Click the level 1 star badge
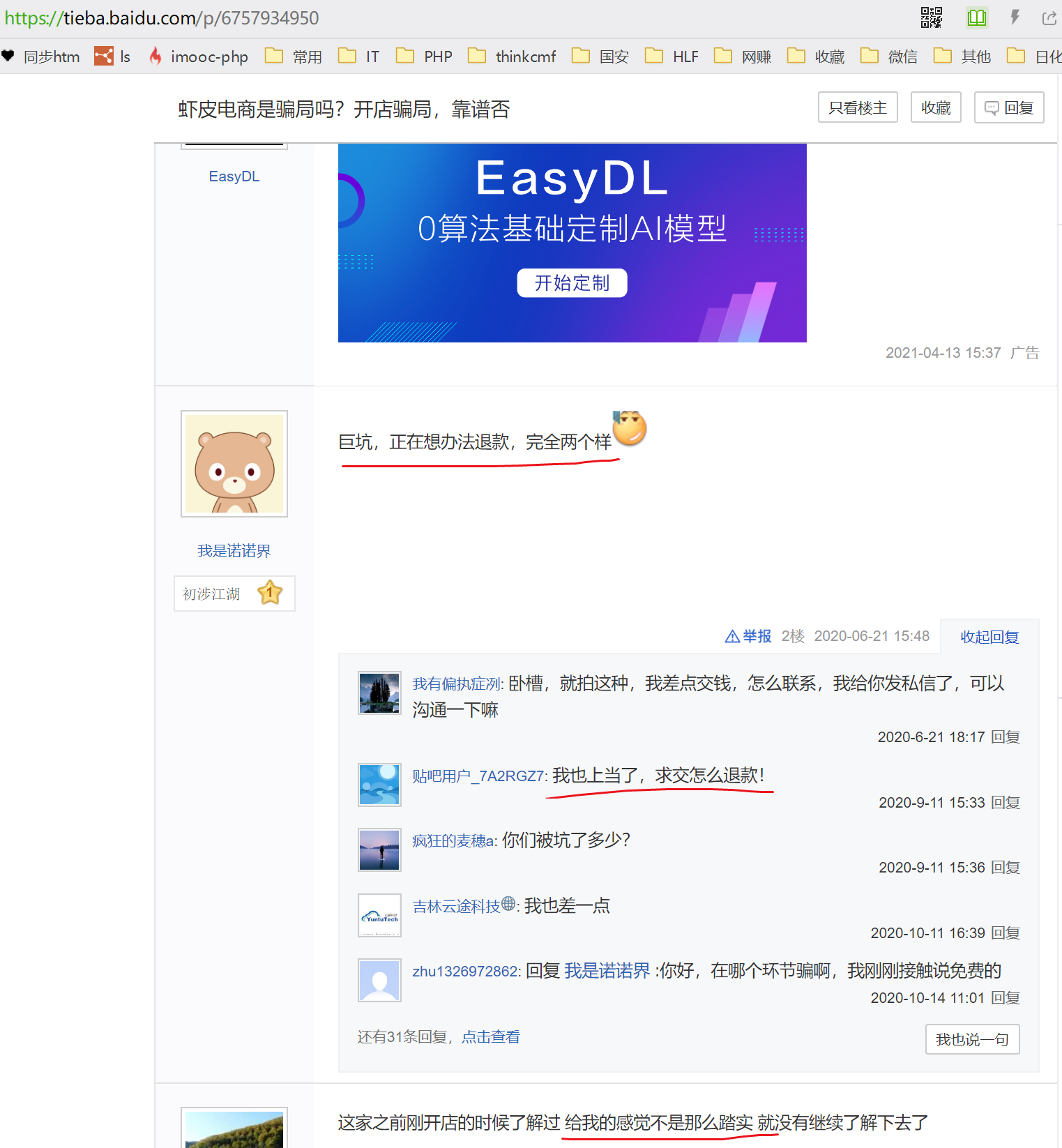The image size is (1062, 1148). pyautogui.click(x=270, y=594)
